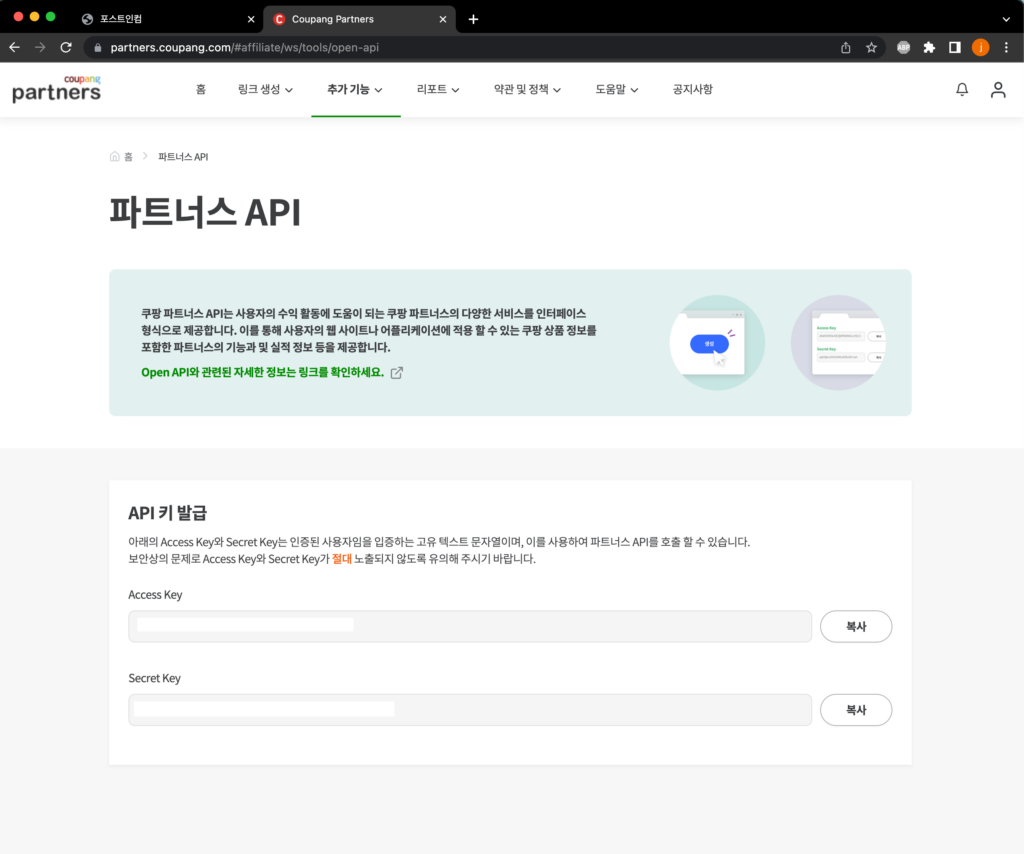
Task: Click the 파트너스 API breadcrumb text
Action: (x=183, y=157)
